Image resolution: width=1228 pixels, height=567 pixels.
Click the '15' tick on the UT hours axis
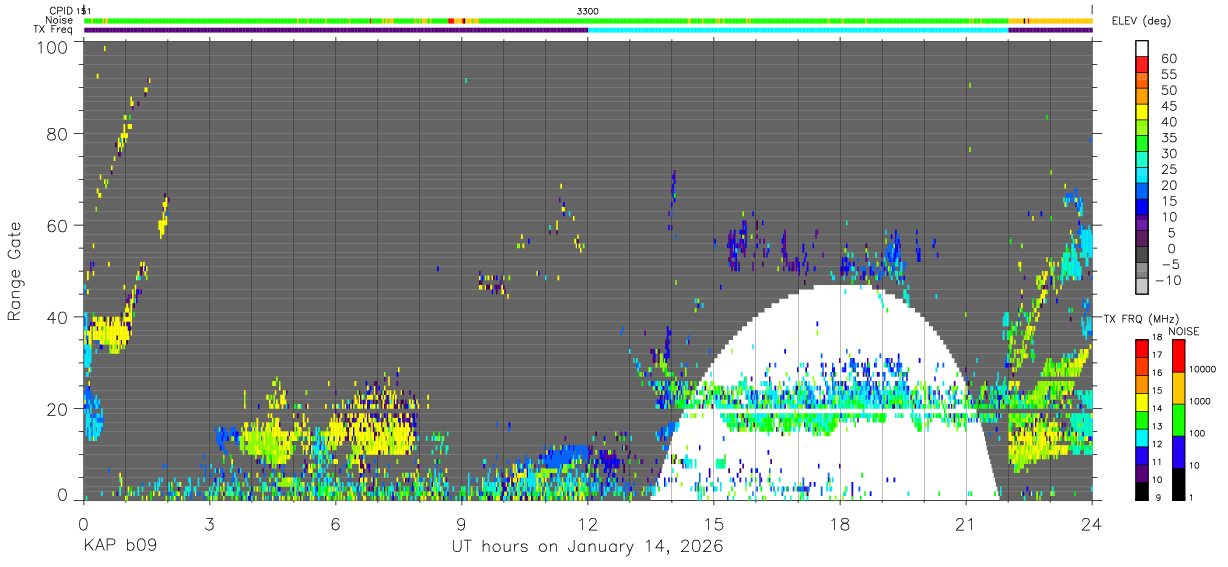coord(714,523)
